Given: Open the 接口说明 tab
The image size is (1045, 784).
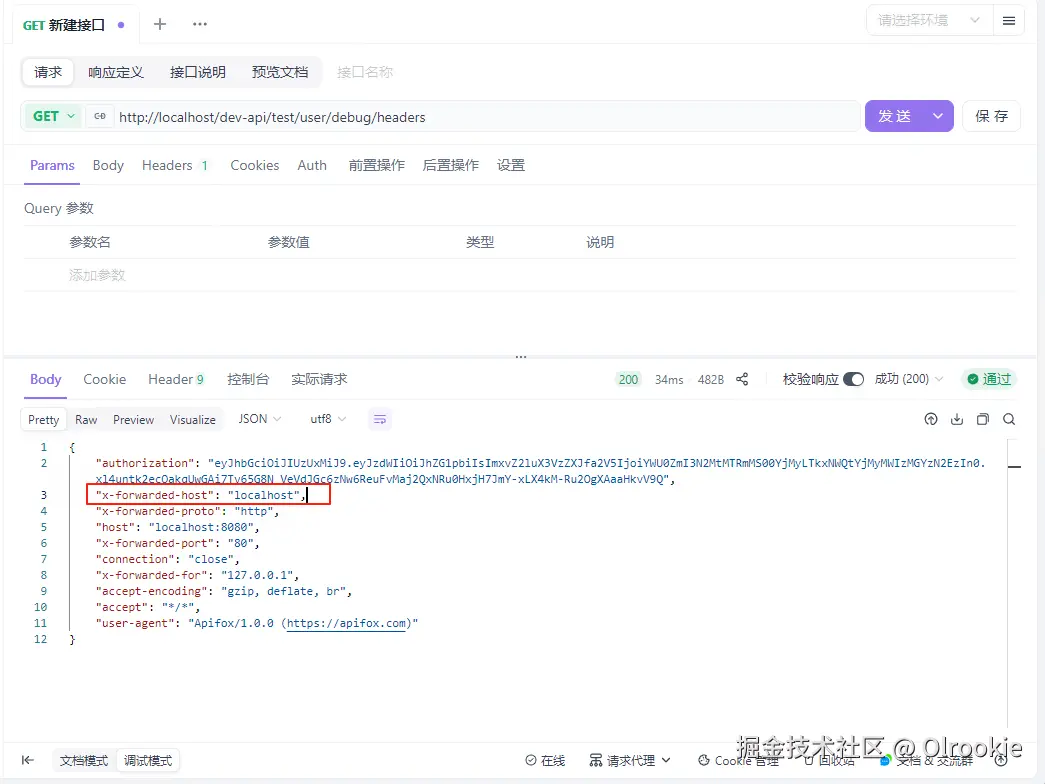Looking at the screenshot, I should [198, 72].
